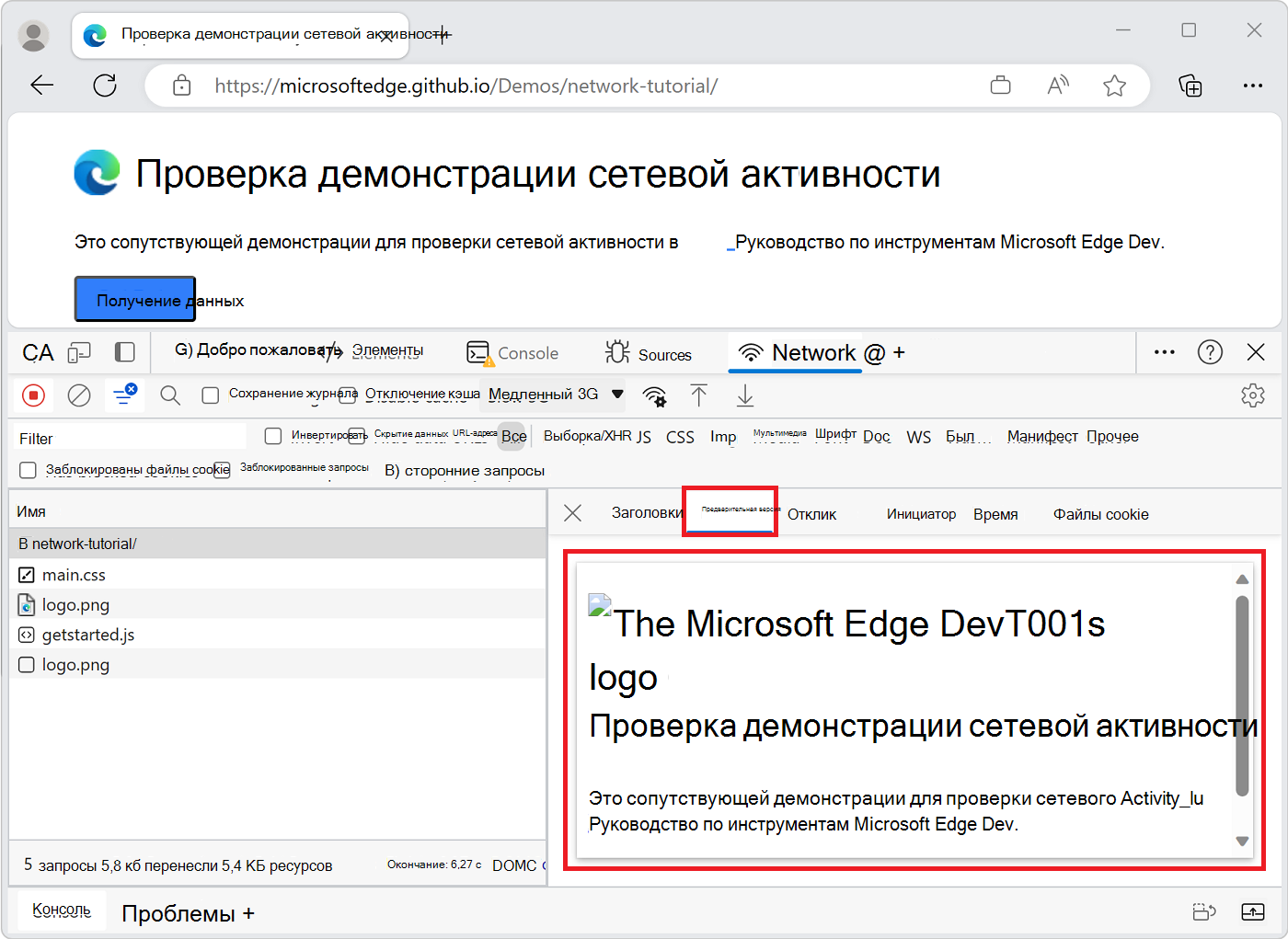1288x939 pixels.
Task: Add this page to favorites with the star
Action: click(x=1114, y=86)
